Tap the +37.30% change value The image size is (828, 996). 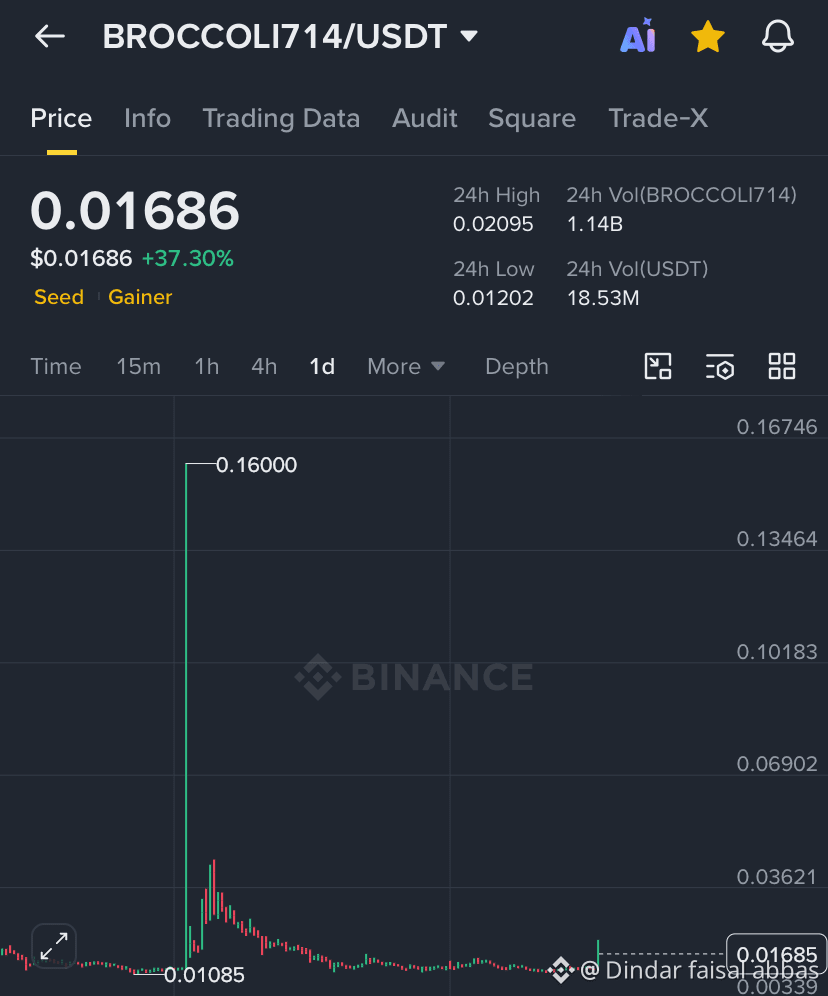pos(187,259)
